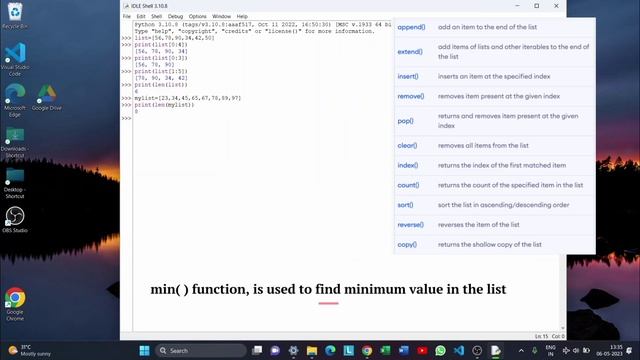This screenshot has width=640, height=360.
Task: Click the line 'print(list[1:5])'
Action: click(x=161, y=71)
